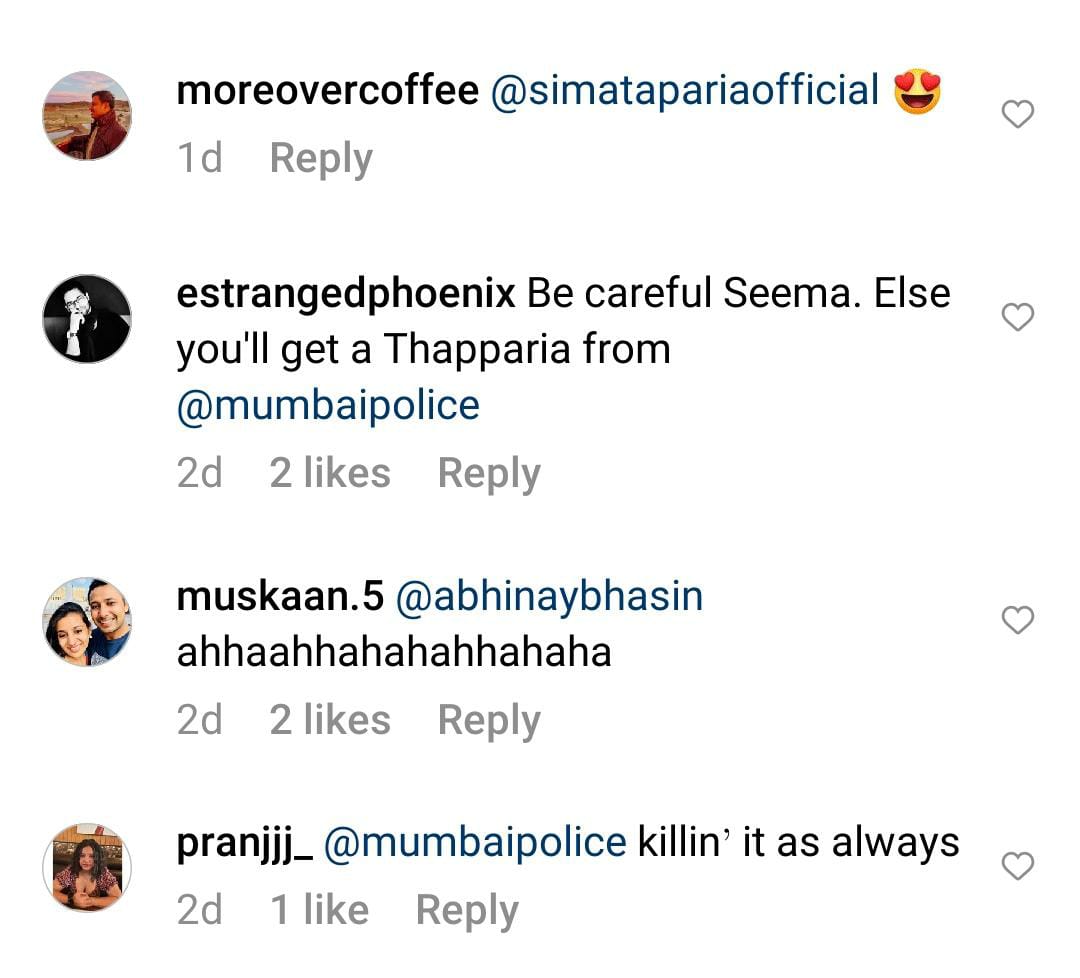This screenshot has height=978, width=1080.
Task: Reply to pranjjj_'s comment
Action: [x=467, y=910]
